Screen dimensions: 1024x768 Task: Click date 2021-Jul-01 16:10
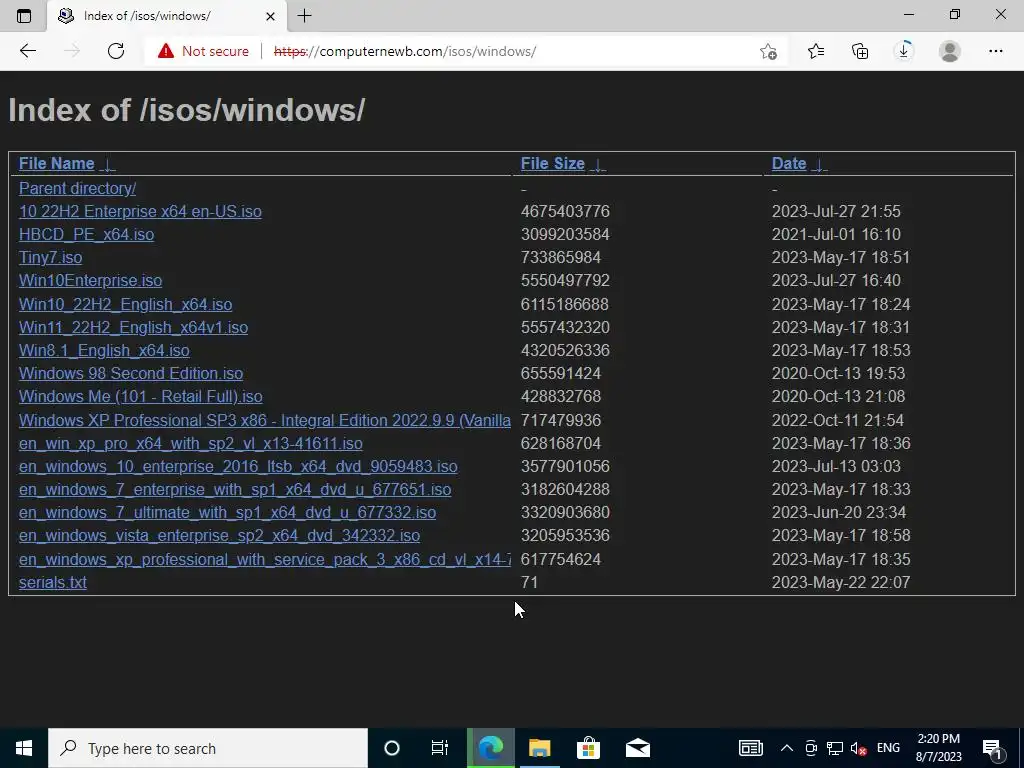coord(836,234)
